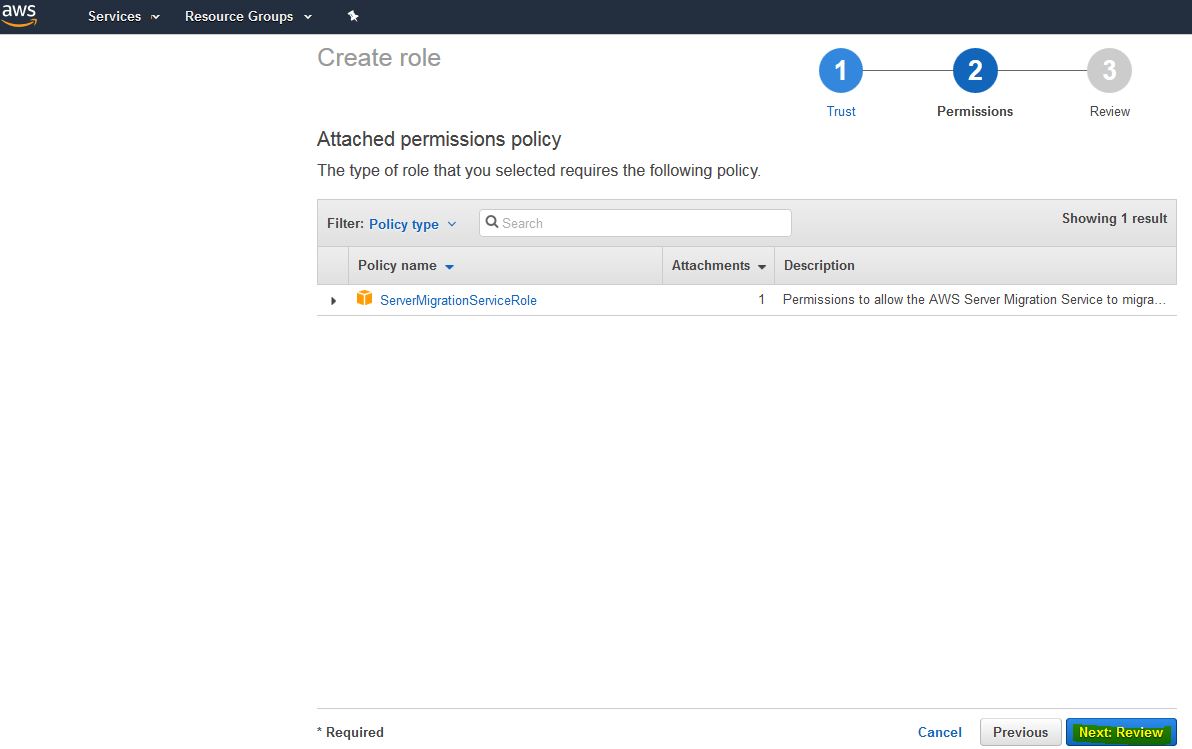This screenshot has width=1192, height=749.
Task: Click the Trust step label
Action: tap(840, 111)
